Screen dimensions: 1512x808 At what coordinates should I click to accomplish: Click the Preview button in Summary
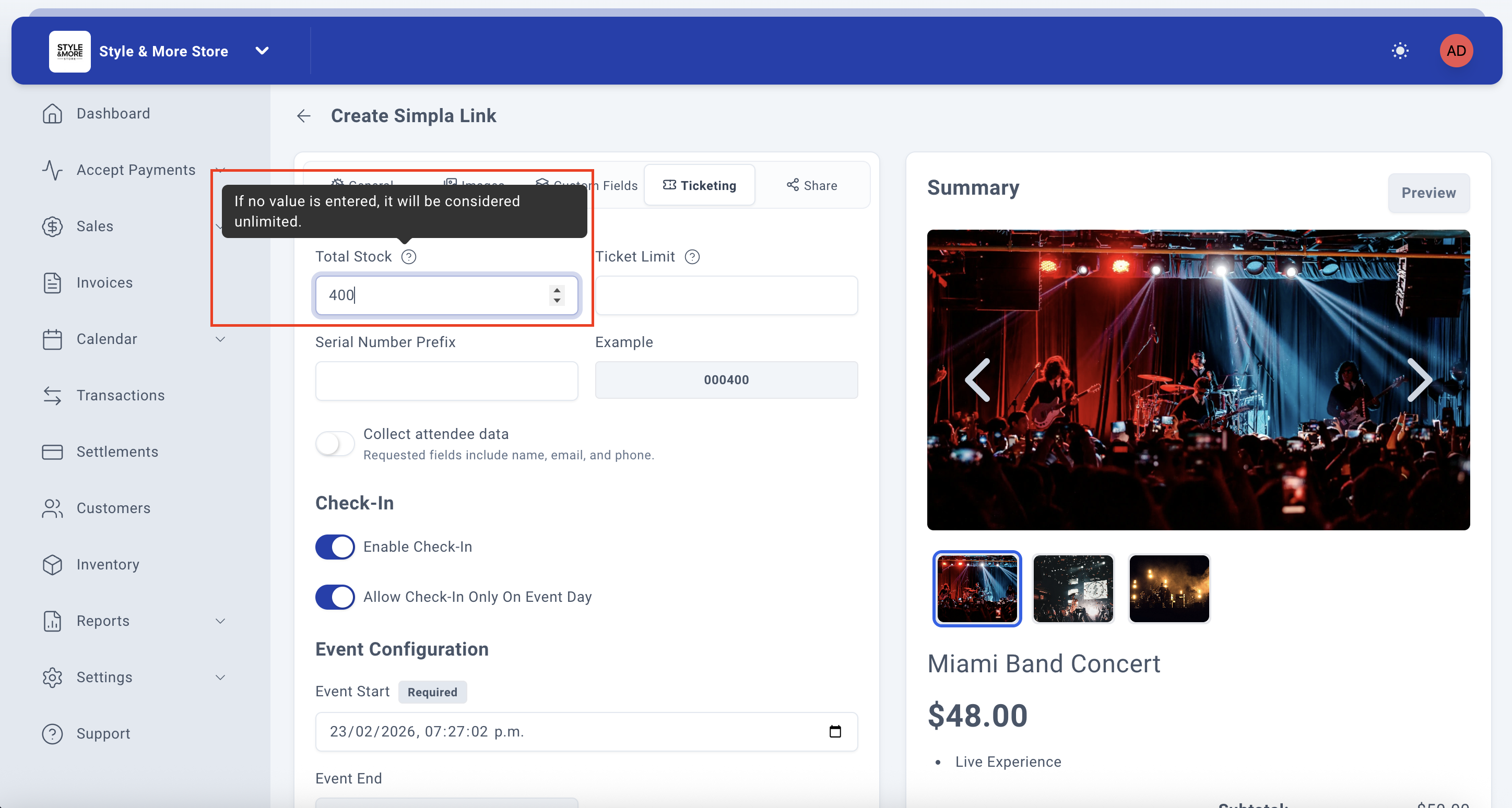point(1428,193)
